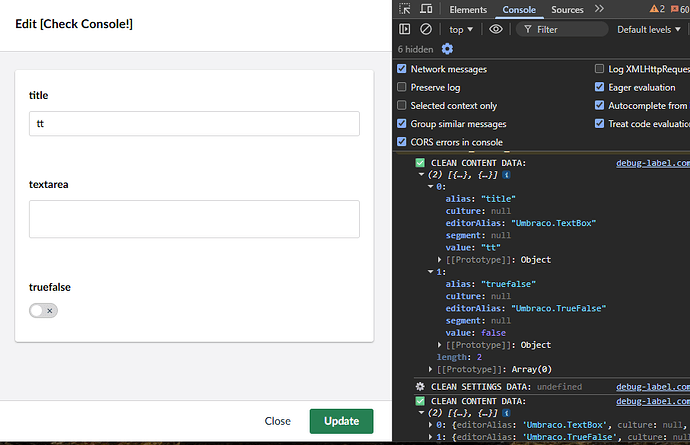Click the undefined settings value
This screenshot has width=690, height=445.
pos(559,386)
